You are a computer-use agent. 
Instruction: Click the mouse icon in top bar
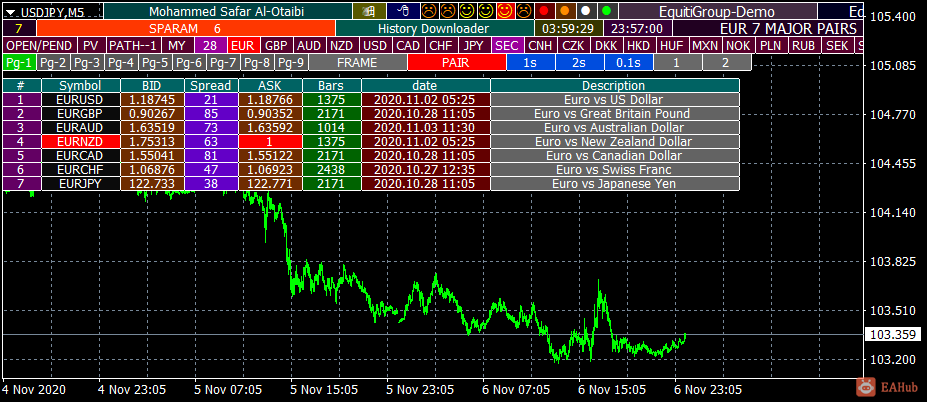(403, 11)
